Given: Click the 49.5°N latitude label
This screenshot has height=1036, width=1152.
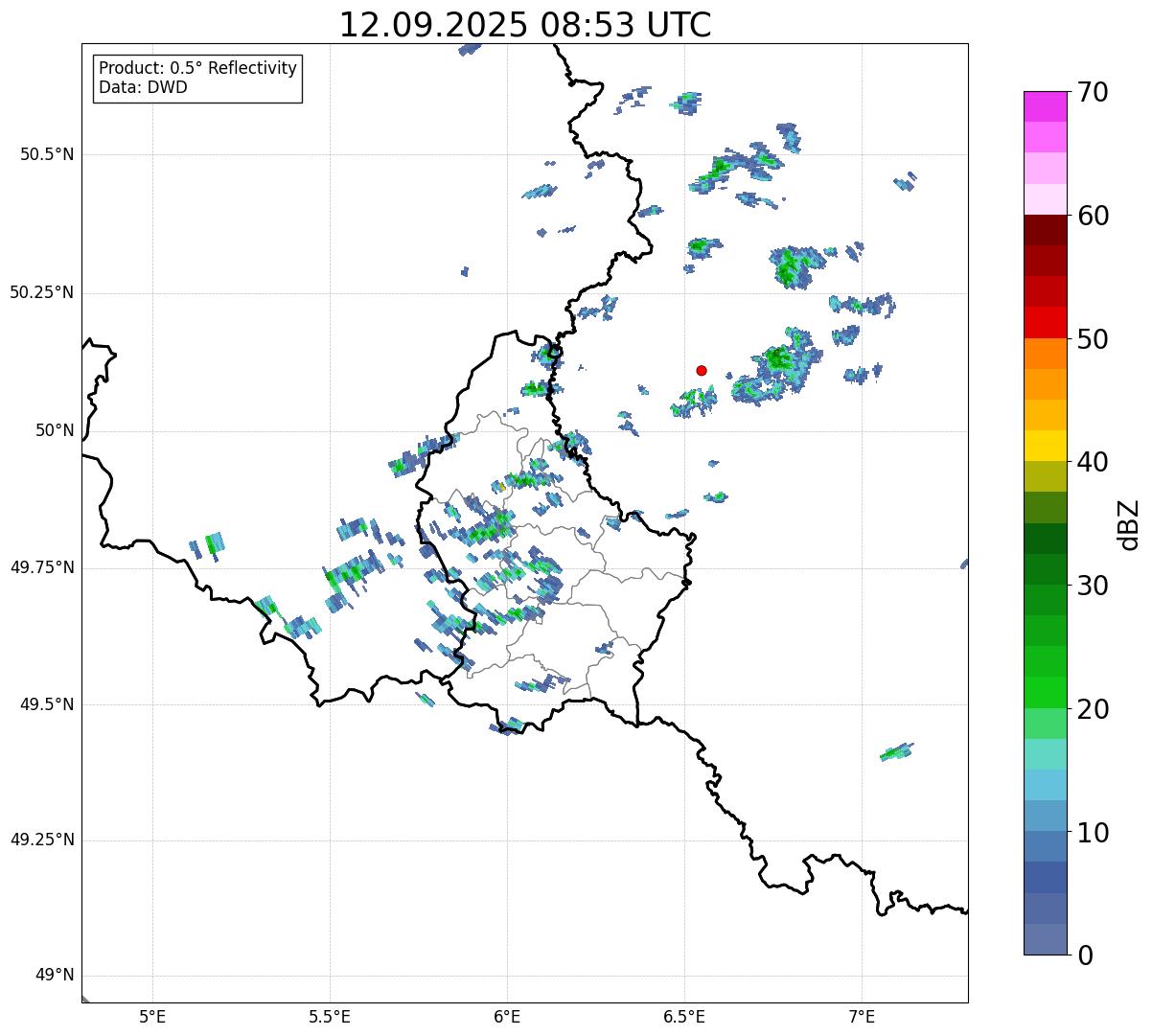Looking at the screenshot, I should [x=47, y=704].
